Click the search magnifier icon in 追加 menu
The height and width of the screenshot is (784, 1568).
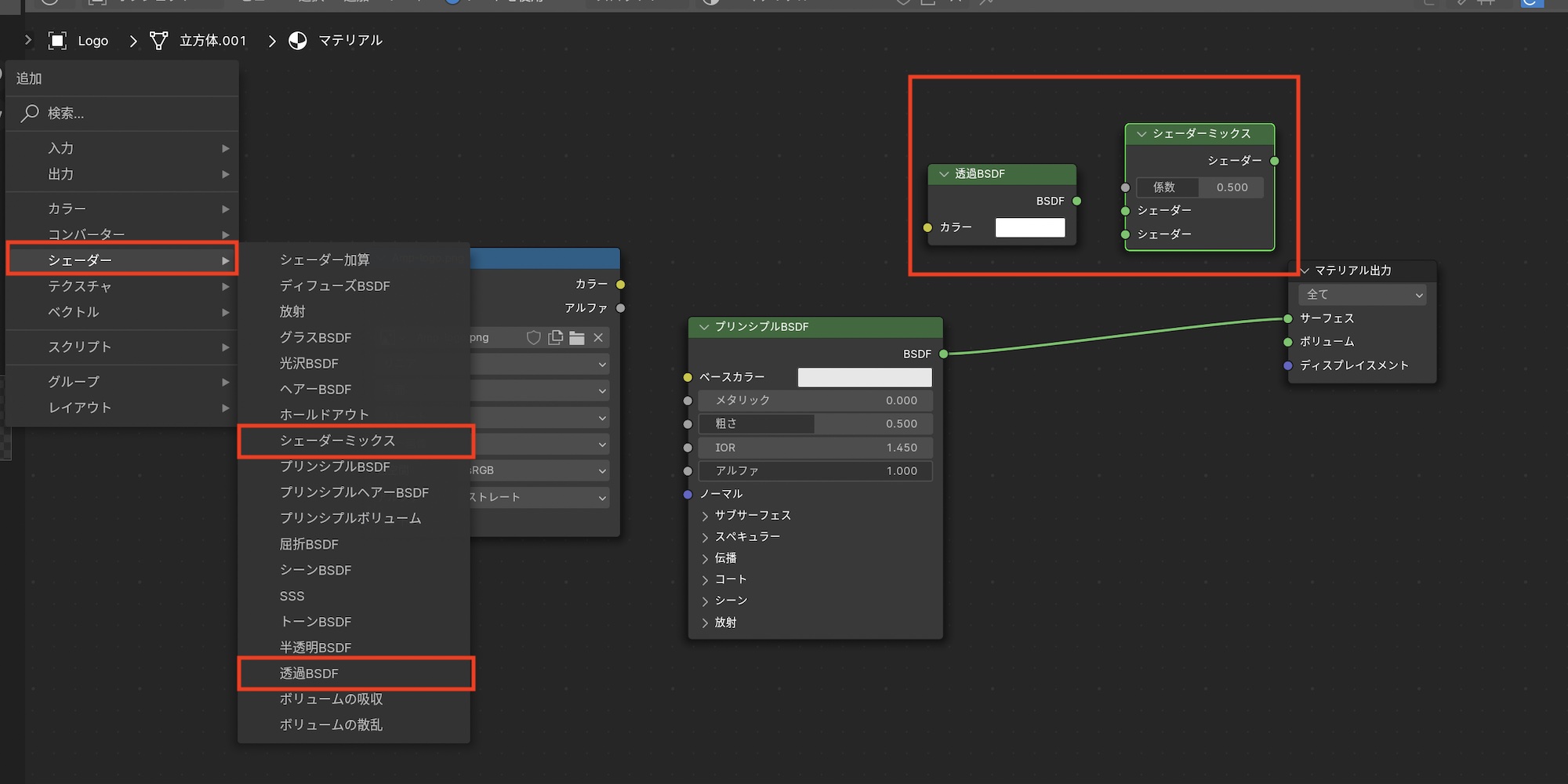[x=30, y=114]
